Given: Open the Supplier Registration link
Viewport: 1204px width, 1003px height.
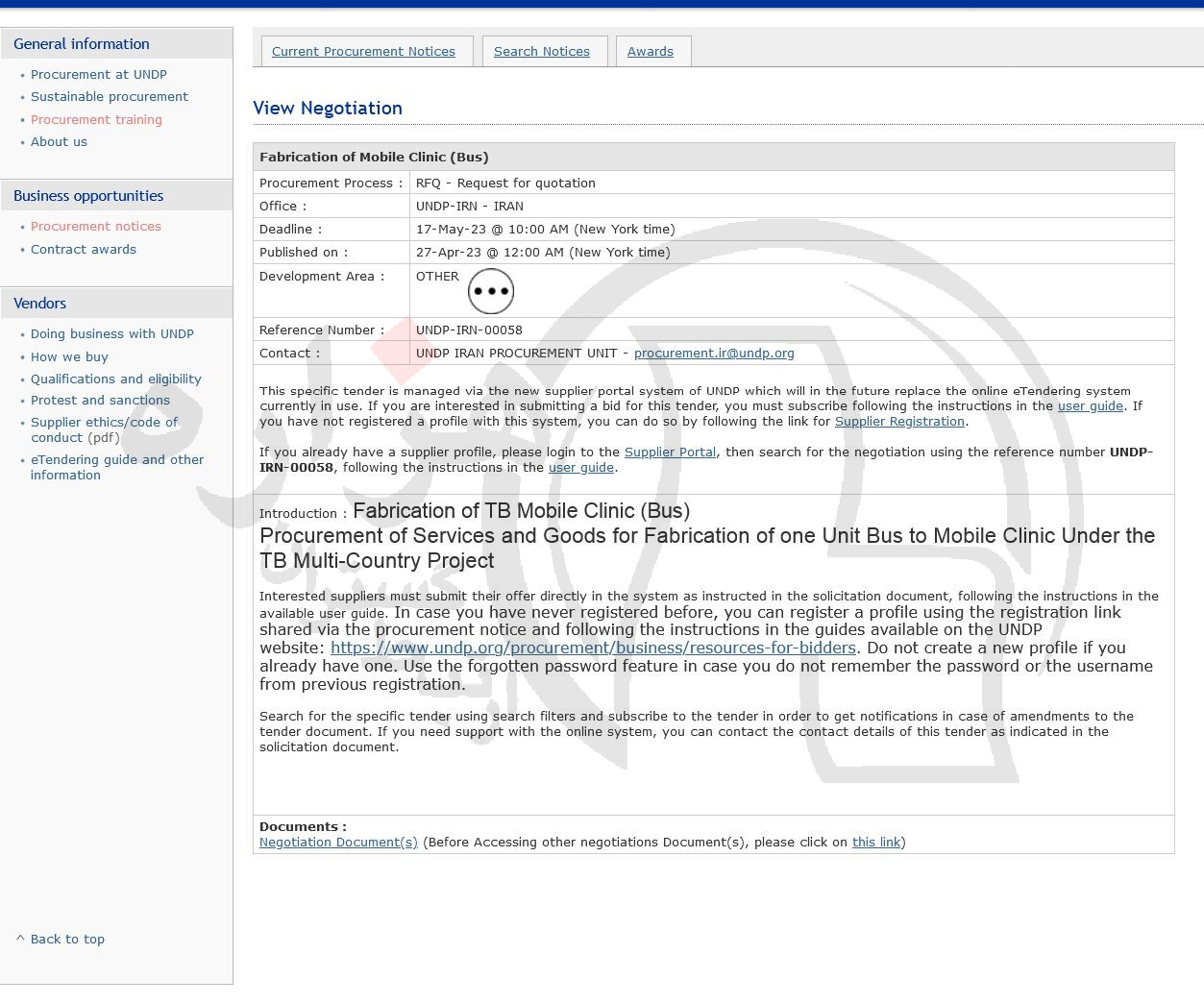Looking at the screenshot, I should (899, 422).
